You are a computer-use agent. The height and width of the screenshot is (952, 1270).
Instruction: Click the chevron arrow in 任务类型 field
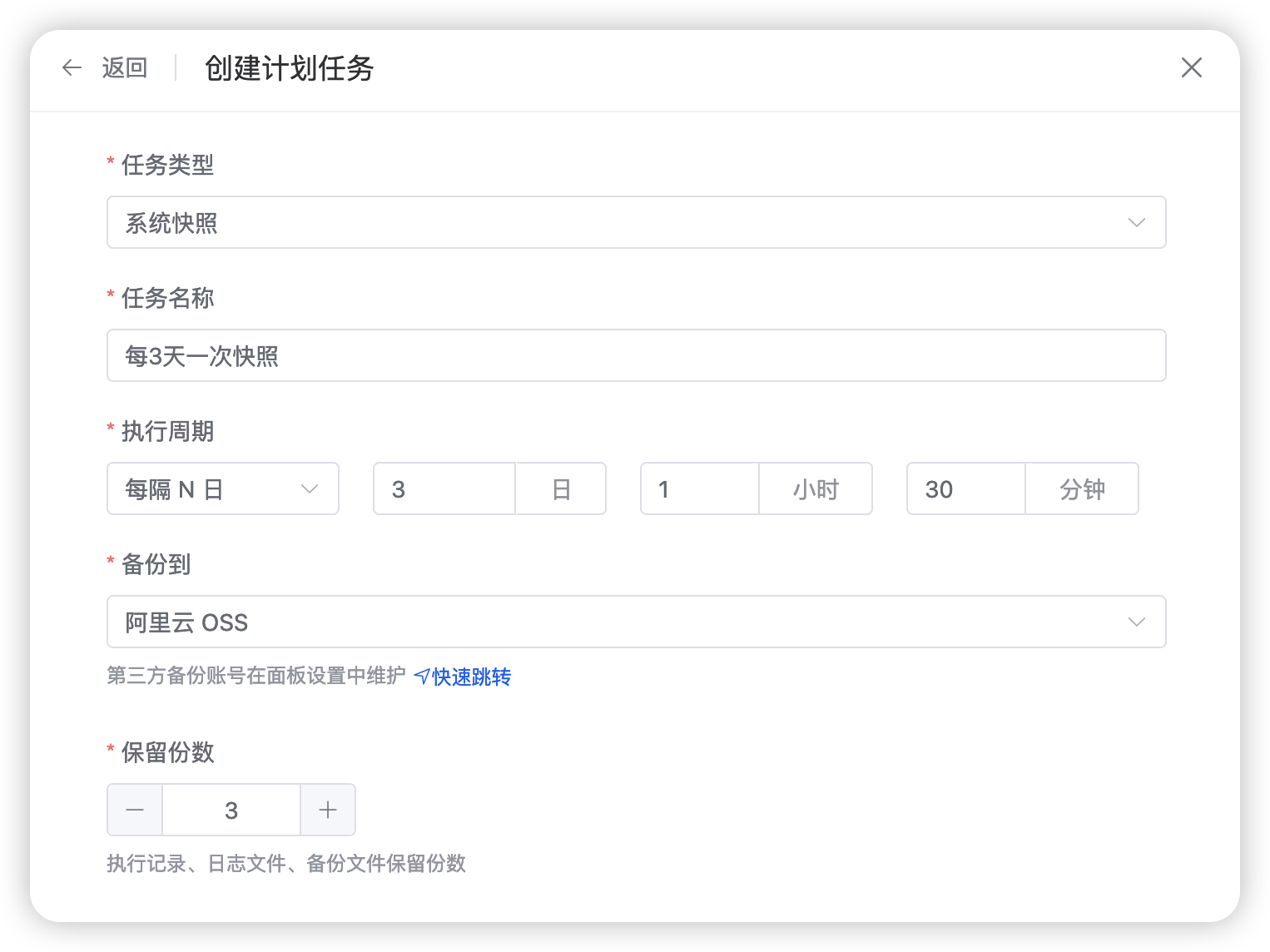[x=1136, y=223]
